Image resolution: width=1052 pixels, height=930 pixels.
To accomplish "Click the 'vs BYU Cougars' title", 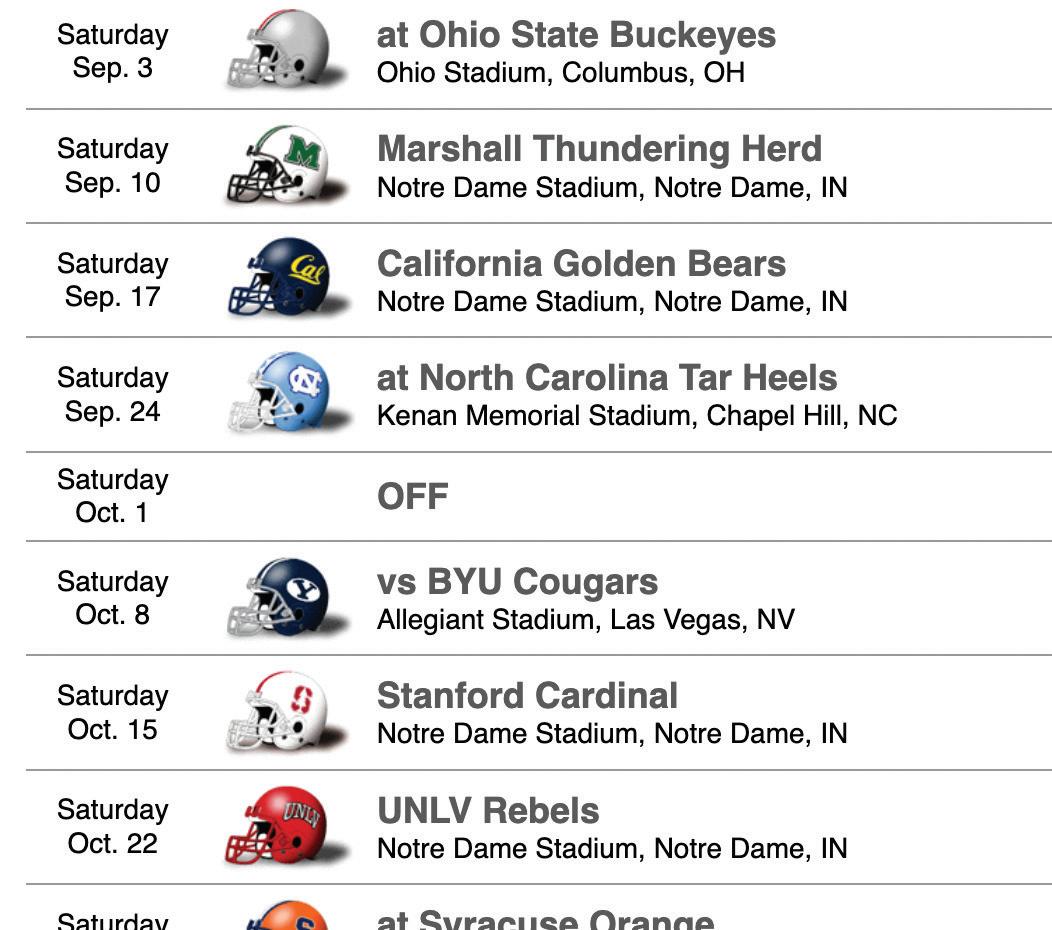I will point(517,582).
